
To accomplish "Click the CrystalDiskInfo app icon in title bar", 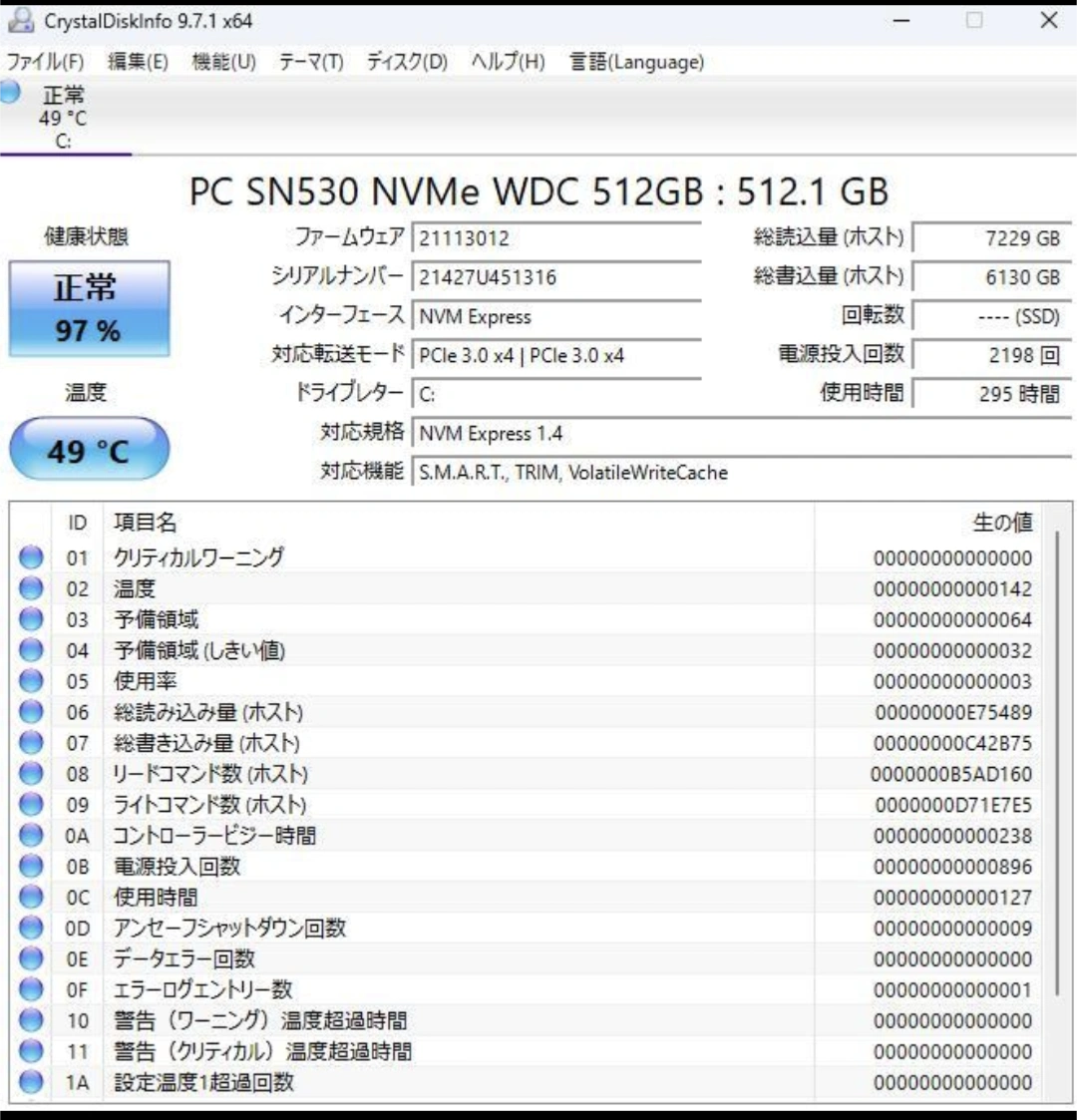I will (x=21, y=21).
